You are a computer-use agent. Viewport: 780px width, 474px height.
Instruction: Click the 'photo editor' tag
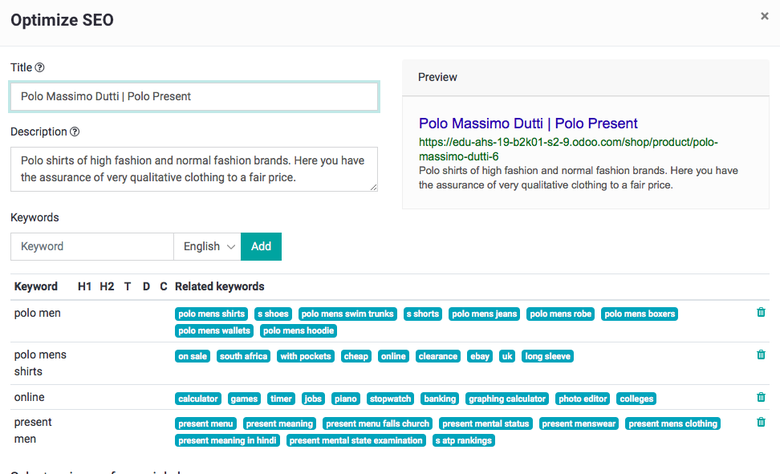tap(583, 399)
